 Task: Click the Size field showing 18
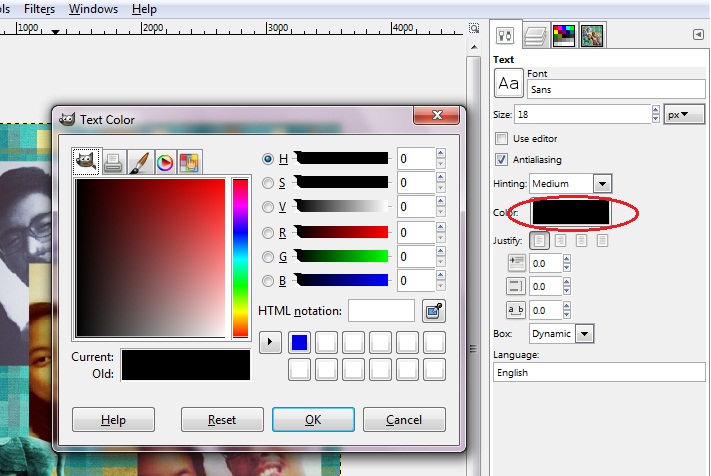point(583,114)
